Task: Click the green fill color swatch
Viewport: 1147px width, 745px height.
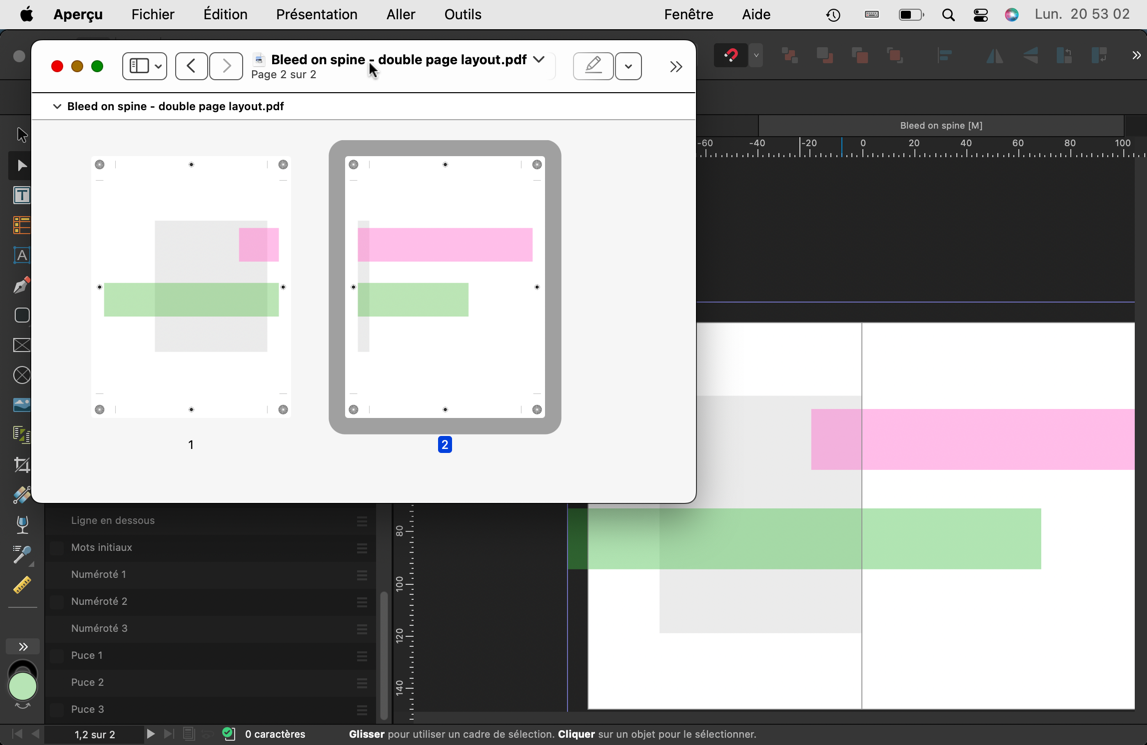Action: [22, 687]
